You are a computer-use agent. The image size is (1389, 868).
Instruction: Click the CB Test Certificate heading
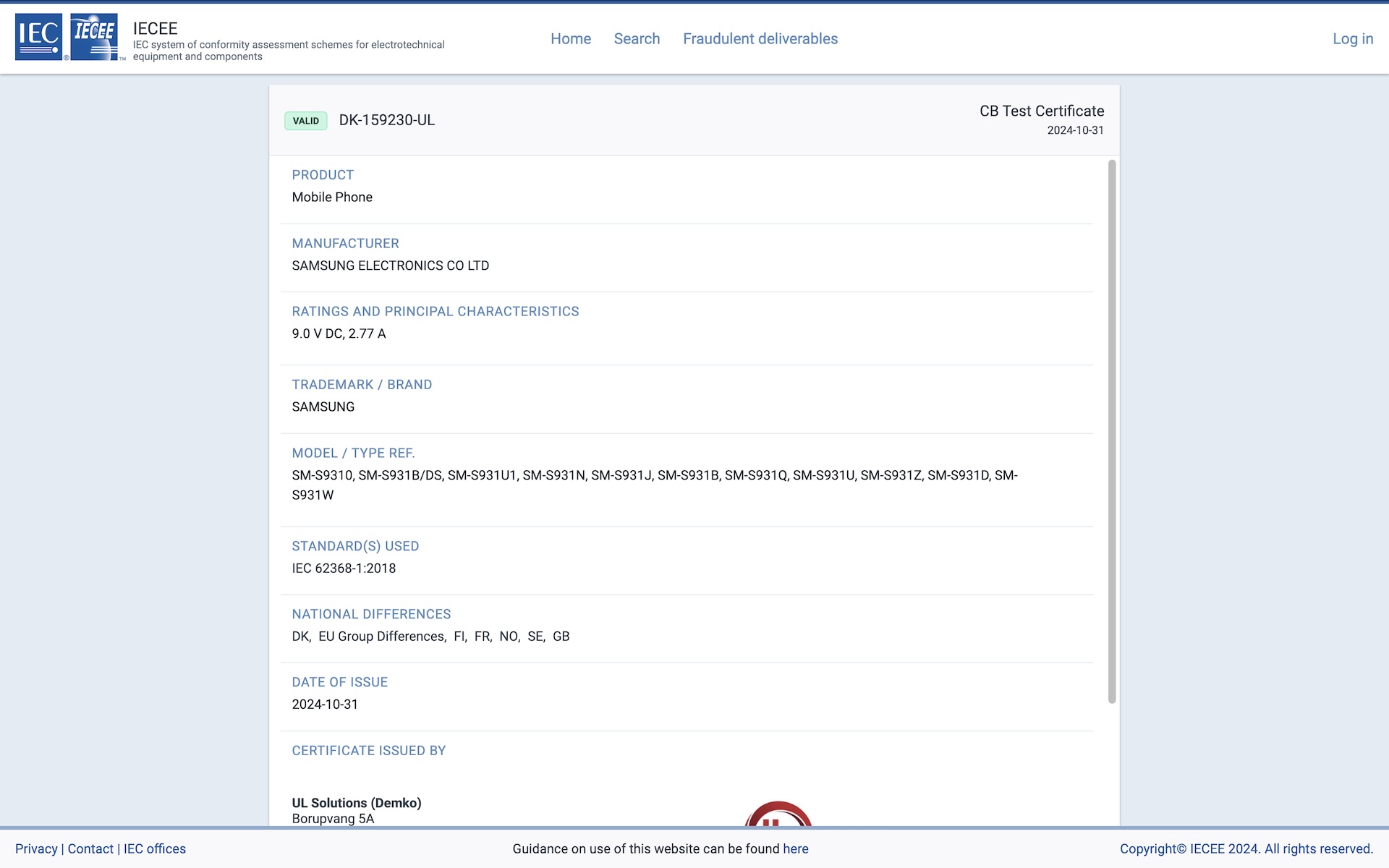(1042, 111)
